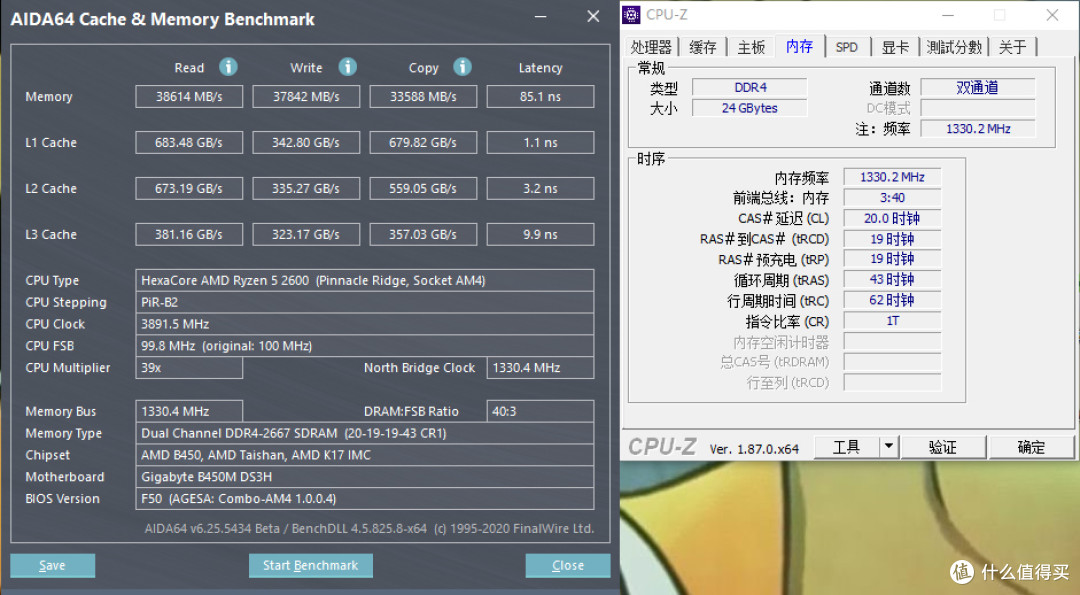This screenshot has width=1080, height=595.
Task: Click the 确定 button in CPU-Z
Action: 1031,447
